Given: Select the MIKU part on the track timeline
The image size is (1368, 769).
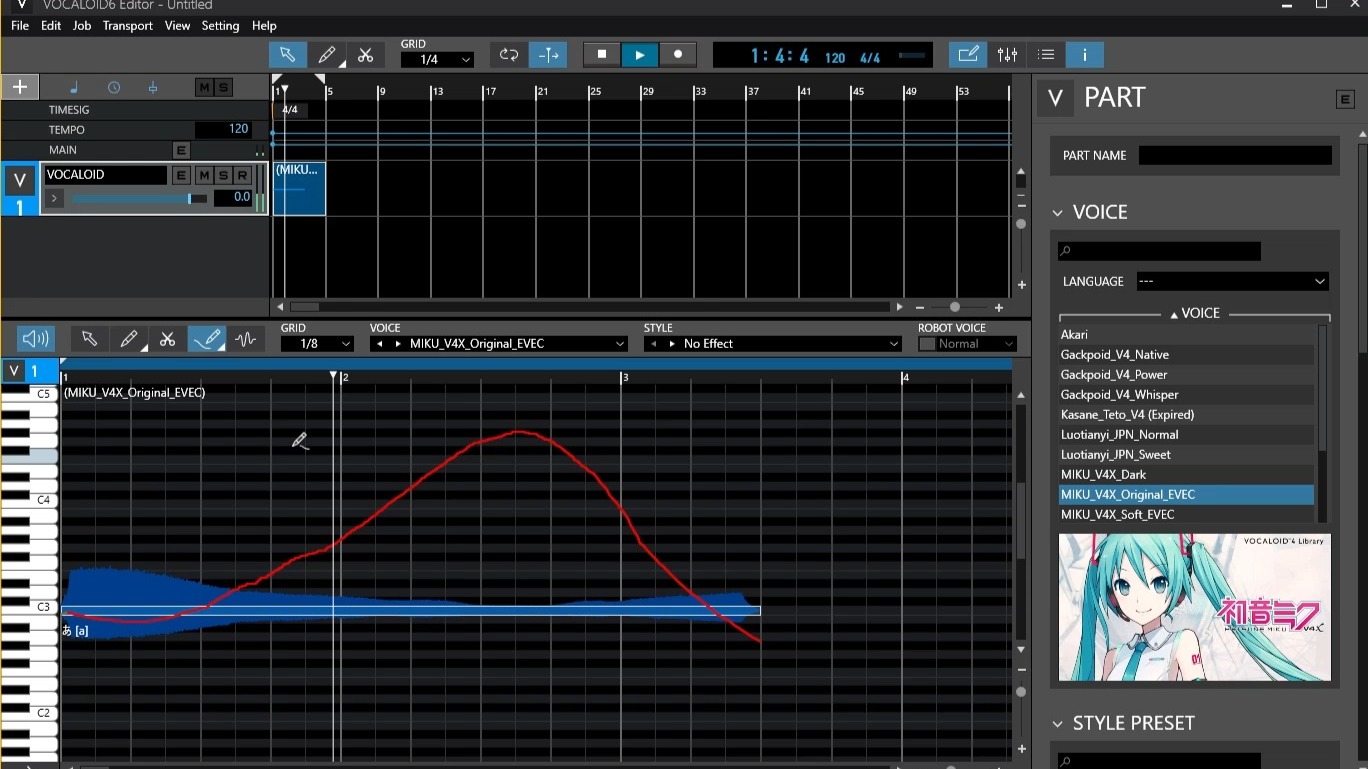Looking at the screenshot, I should click(x=299, y=188).
